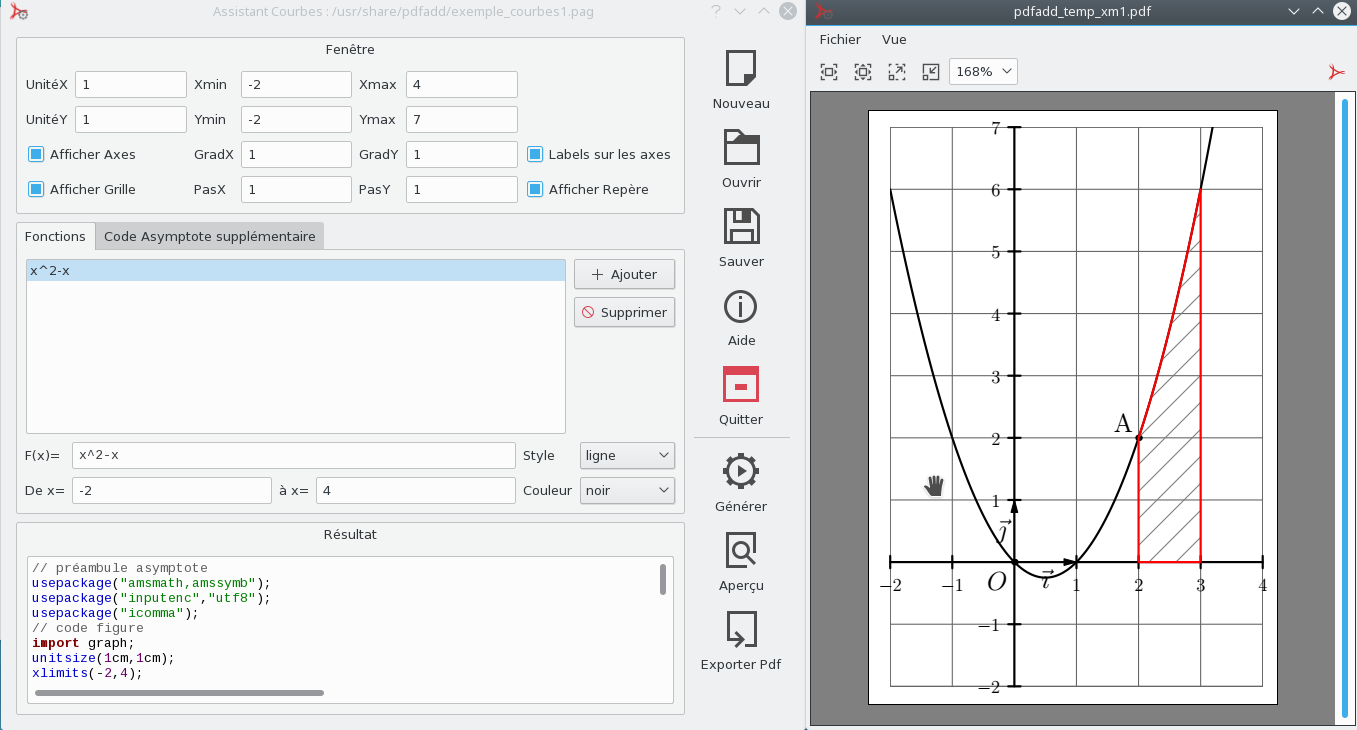Disable the Afficher Grille checkbox
Image resolution: width=1357 pixels, height=730 pixels.
pos(36,189)
